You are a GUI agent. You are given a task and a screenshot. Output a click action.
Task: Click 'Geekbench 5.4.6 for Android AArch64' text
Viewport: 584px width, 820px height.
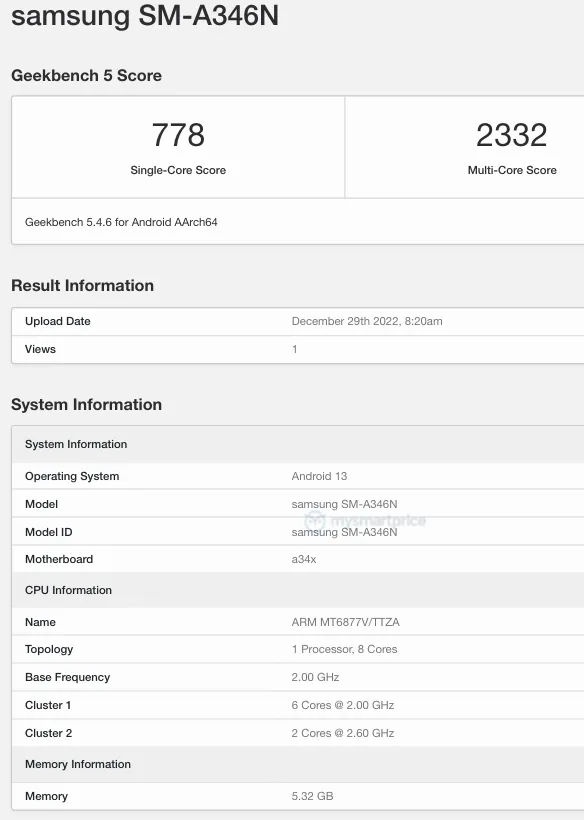coord(121,222)
